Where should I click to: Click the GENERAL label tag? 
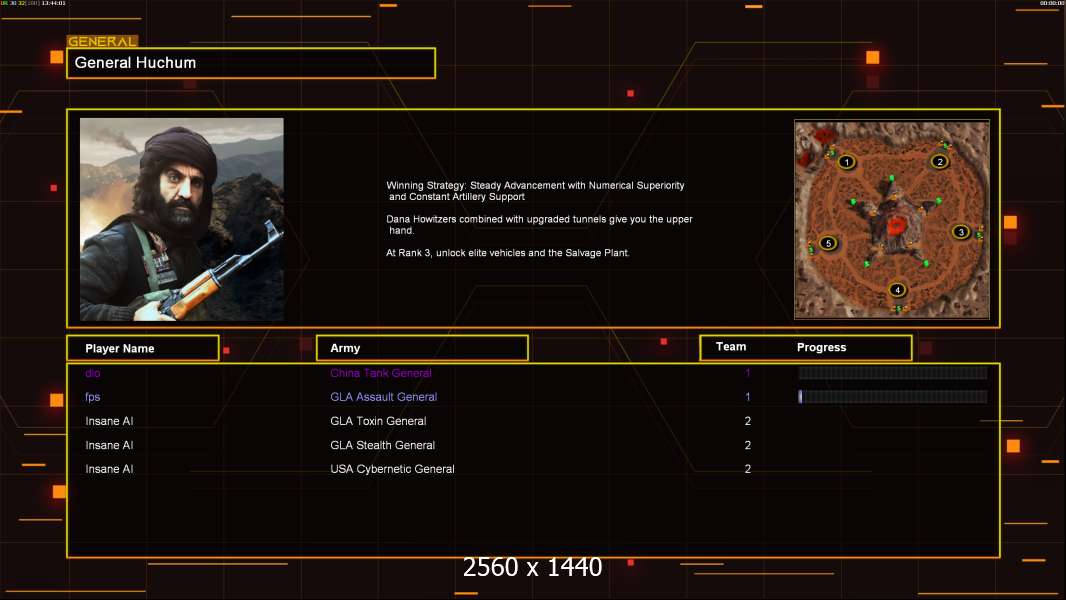tap(102, 41)
